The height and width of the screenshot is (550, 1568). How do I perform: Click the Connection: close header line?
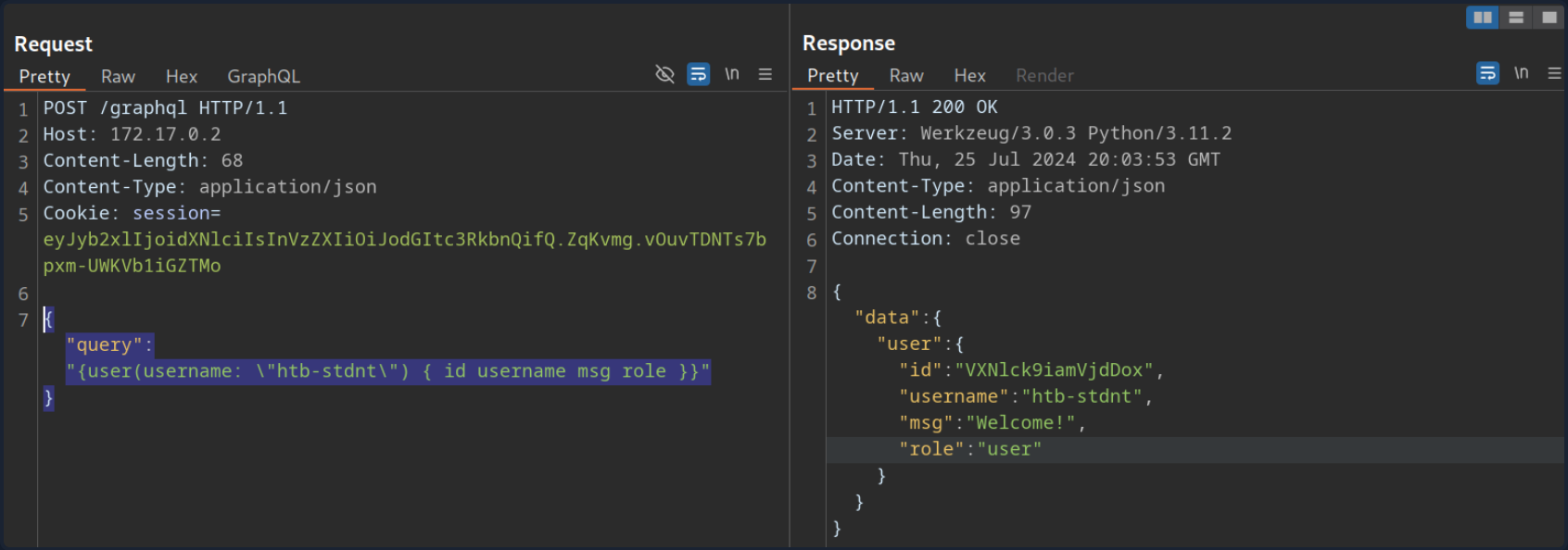point(925,239)
